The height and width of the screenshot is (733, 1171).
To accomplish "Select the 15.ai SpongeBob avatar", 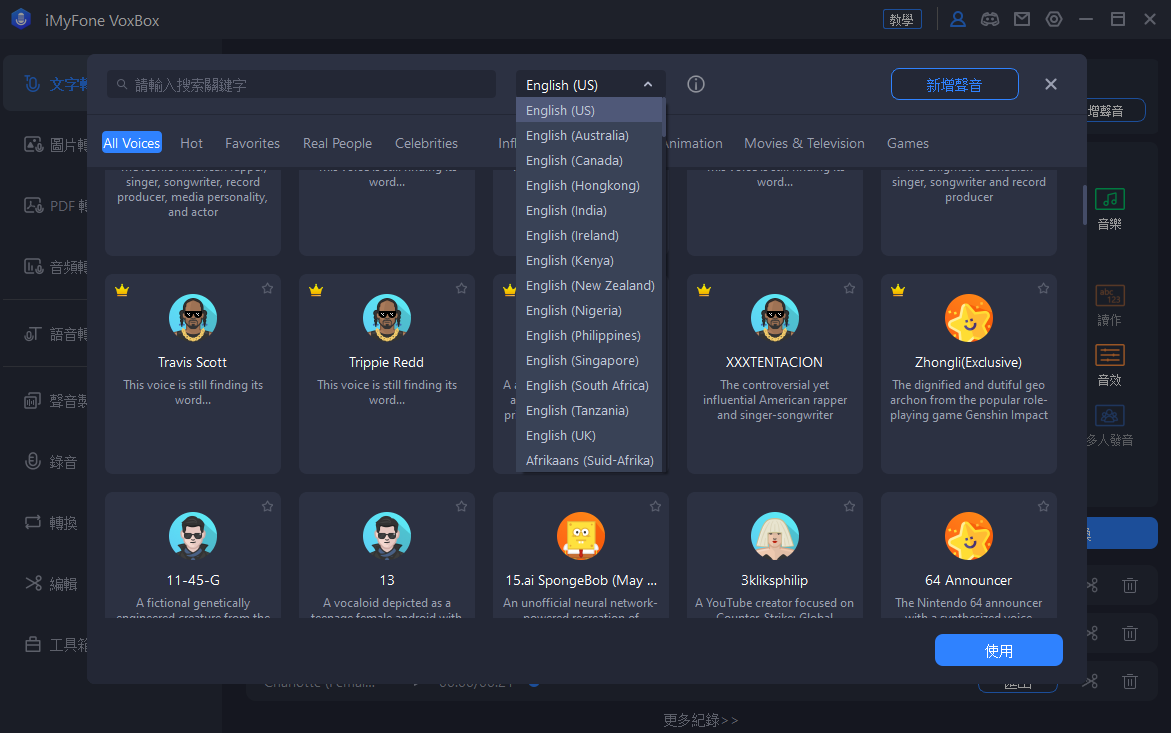I will coord(581,536).
